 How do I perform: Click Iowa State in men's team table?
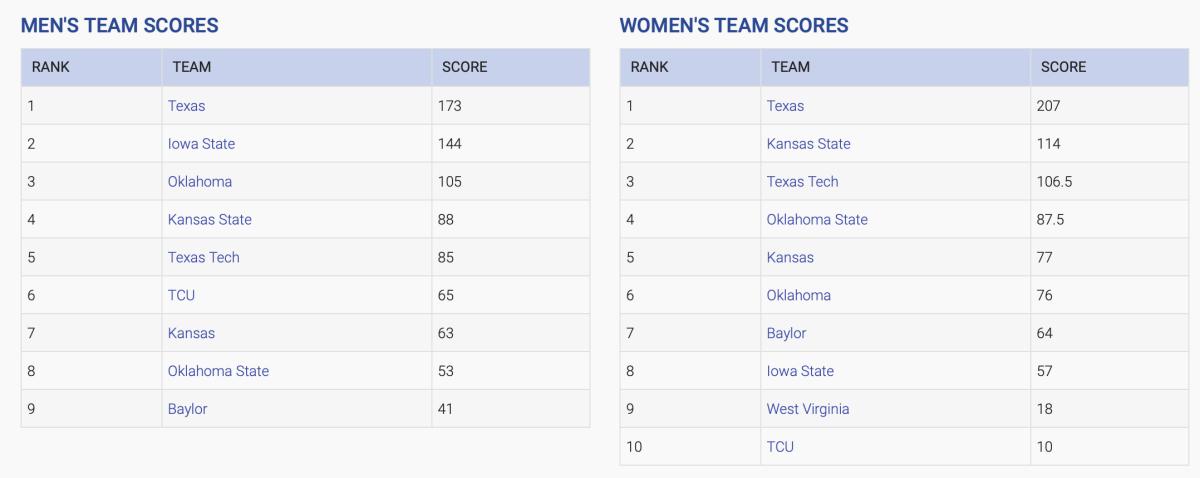tap(201, 144)
